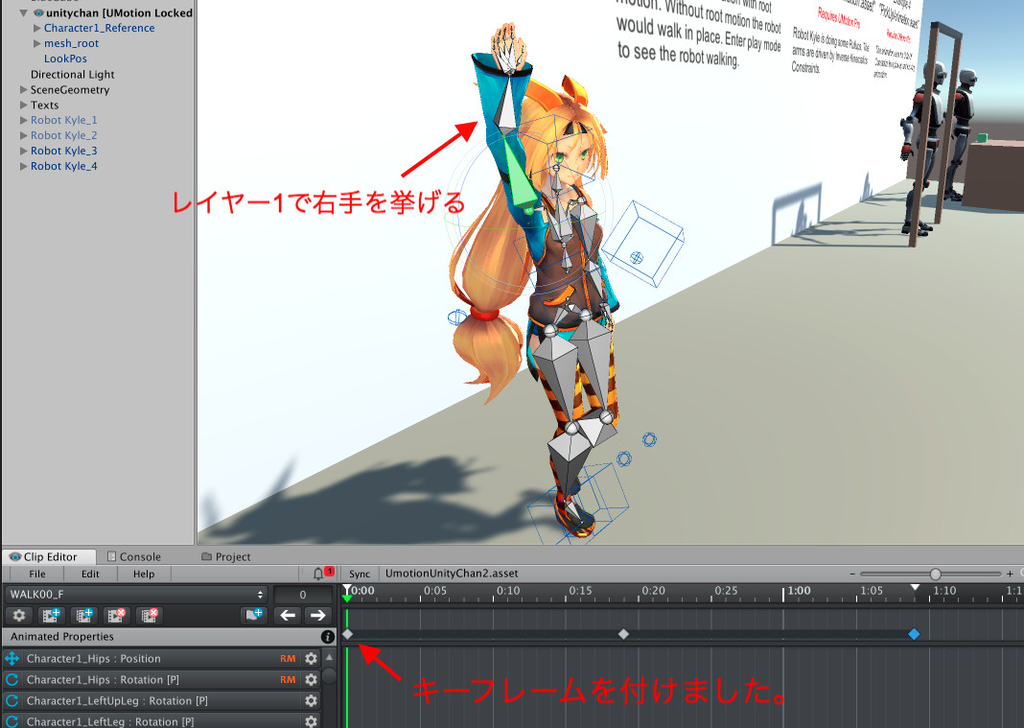The image size is (1024, 728).
Task: Click the stacked film-strip plus icon
Action: (x=84, y=615)
